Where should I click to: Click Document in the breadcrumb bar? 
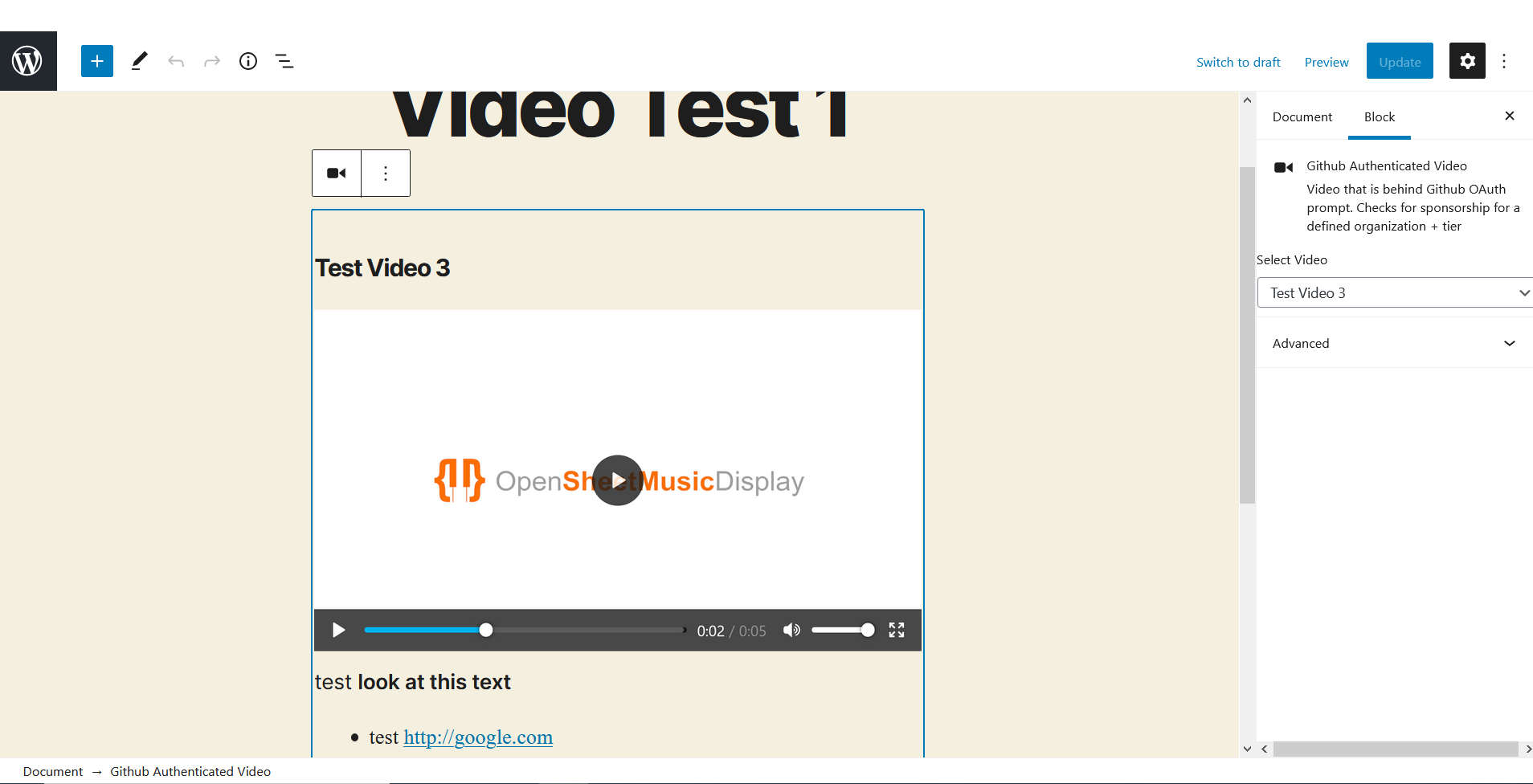coord(53,771)
